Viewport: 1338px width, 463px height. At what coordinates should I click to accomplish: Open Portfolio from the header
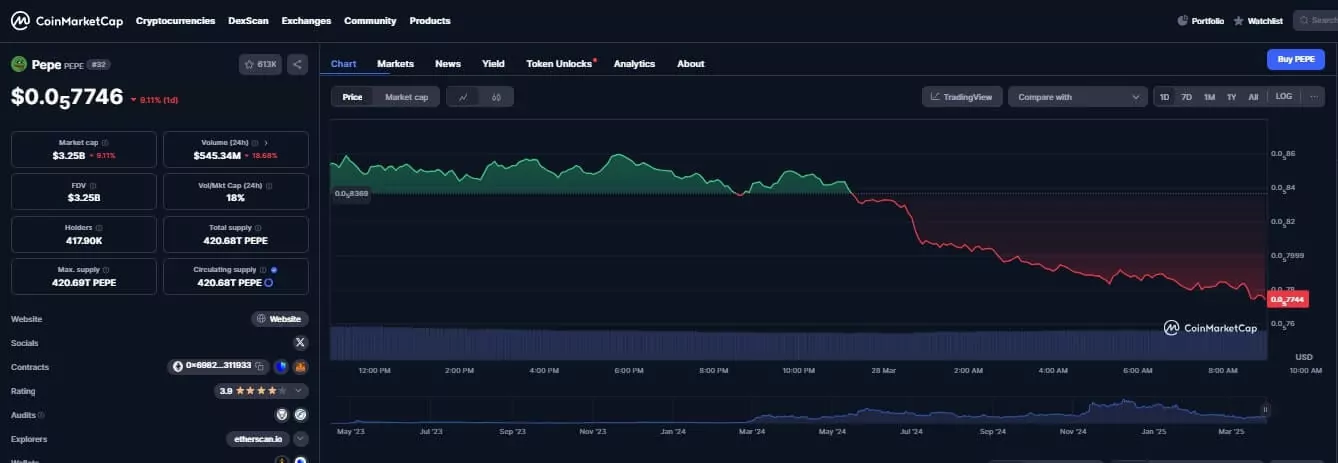pos(1200,20)
